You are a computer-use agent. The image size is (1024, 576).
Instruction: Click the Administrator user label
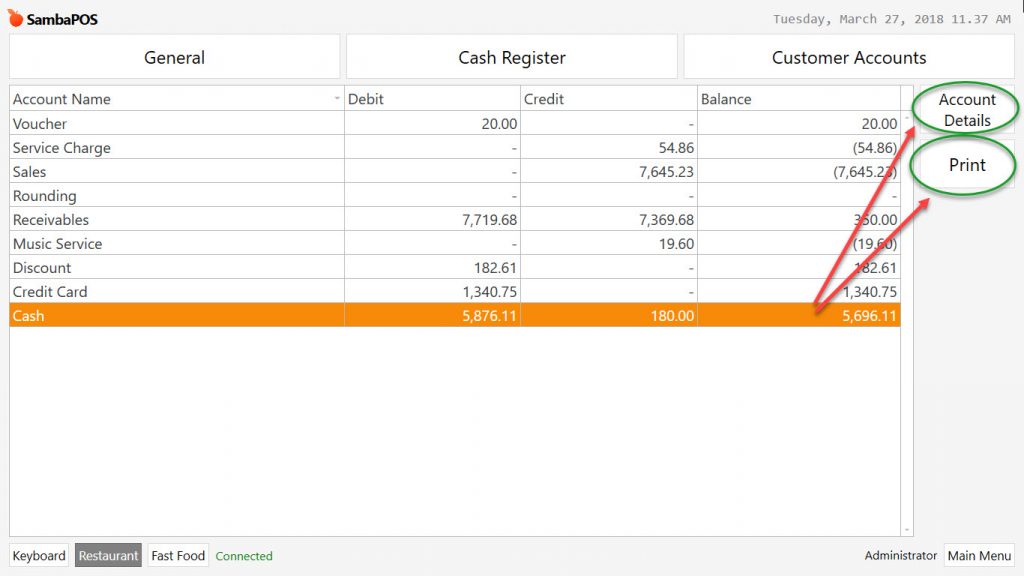[901, 556]
